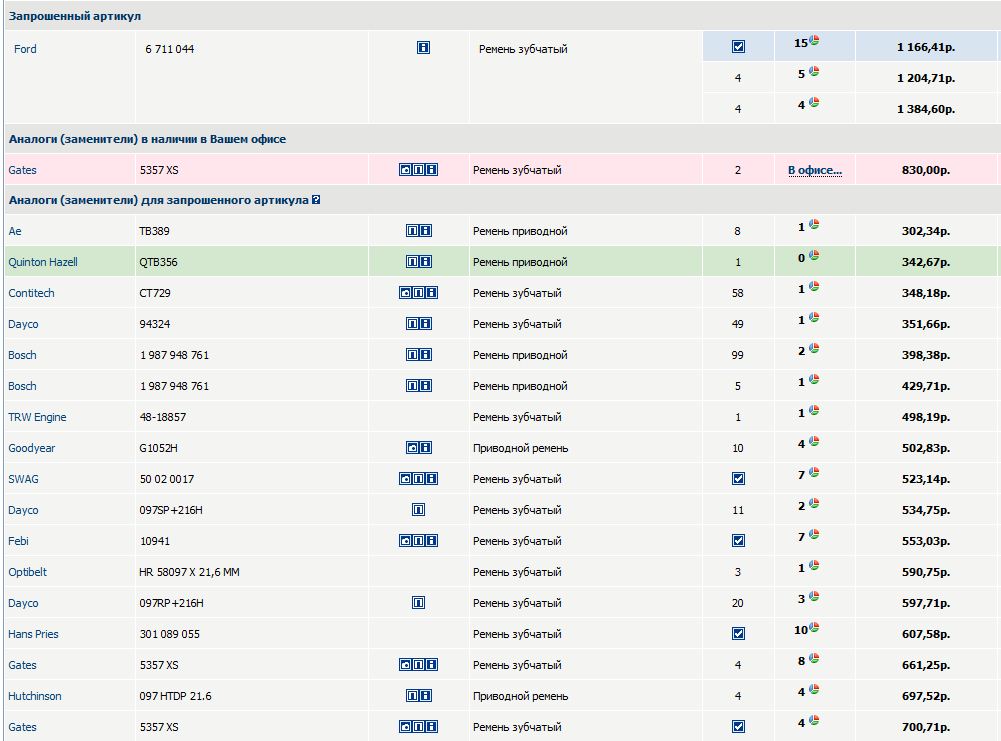Click the middle icon in the SWAG row

418,479
